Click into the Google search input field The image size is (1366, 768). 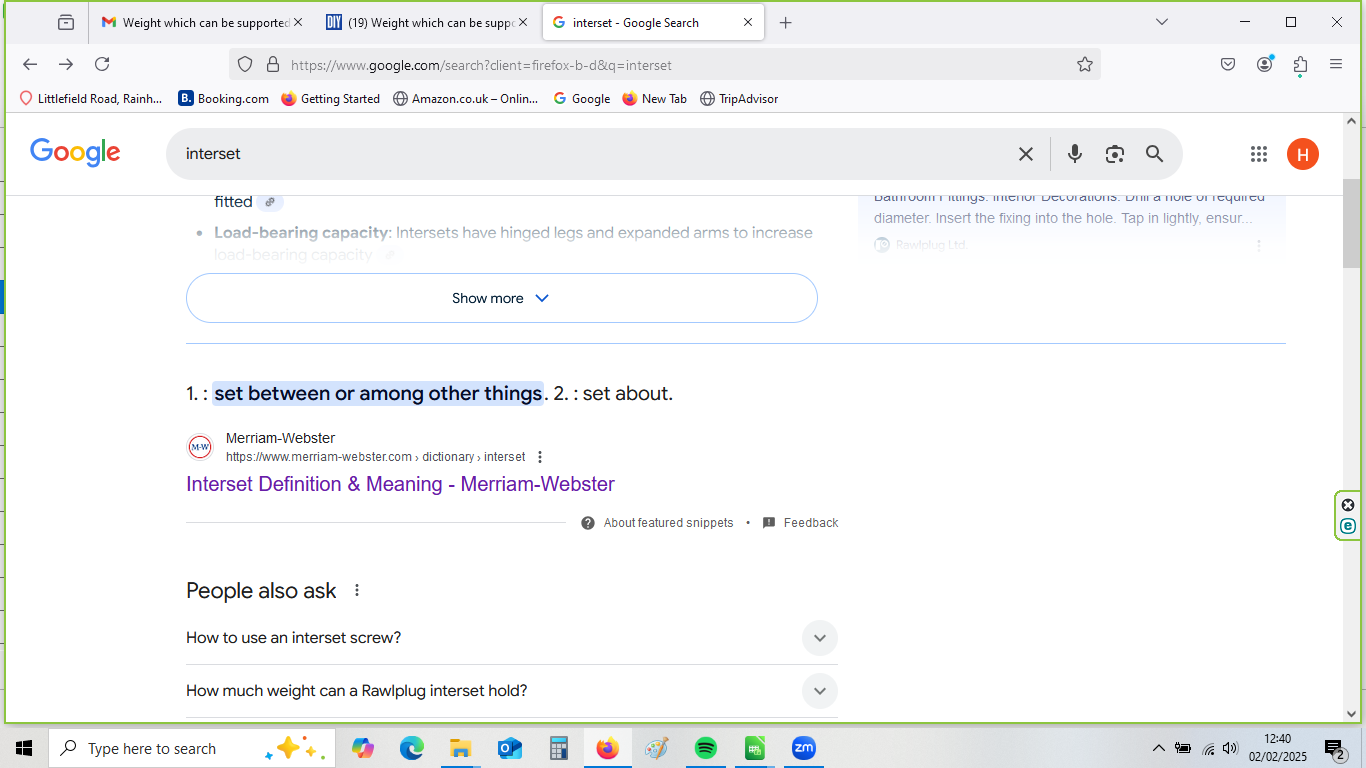click(x=590, y=154)
